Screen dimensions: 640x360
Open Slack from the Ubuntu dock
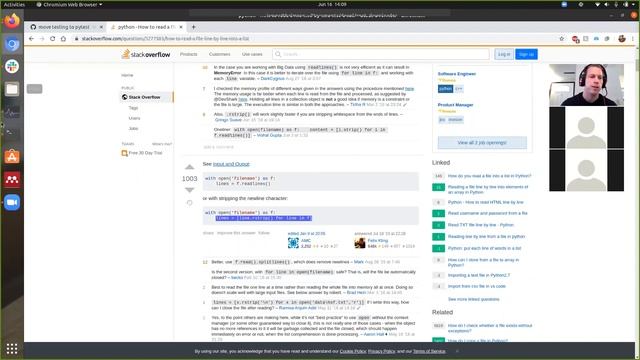tap(12, 66)
